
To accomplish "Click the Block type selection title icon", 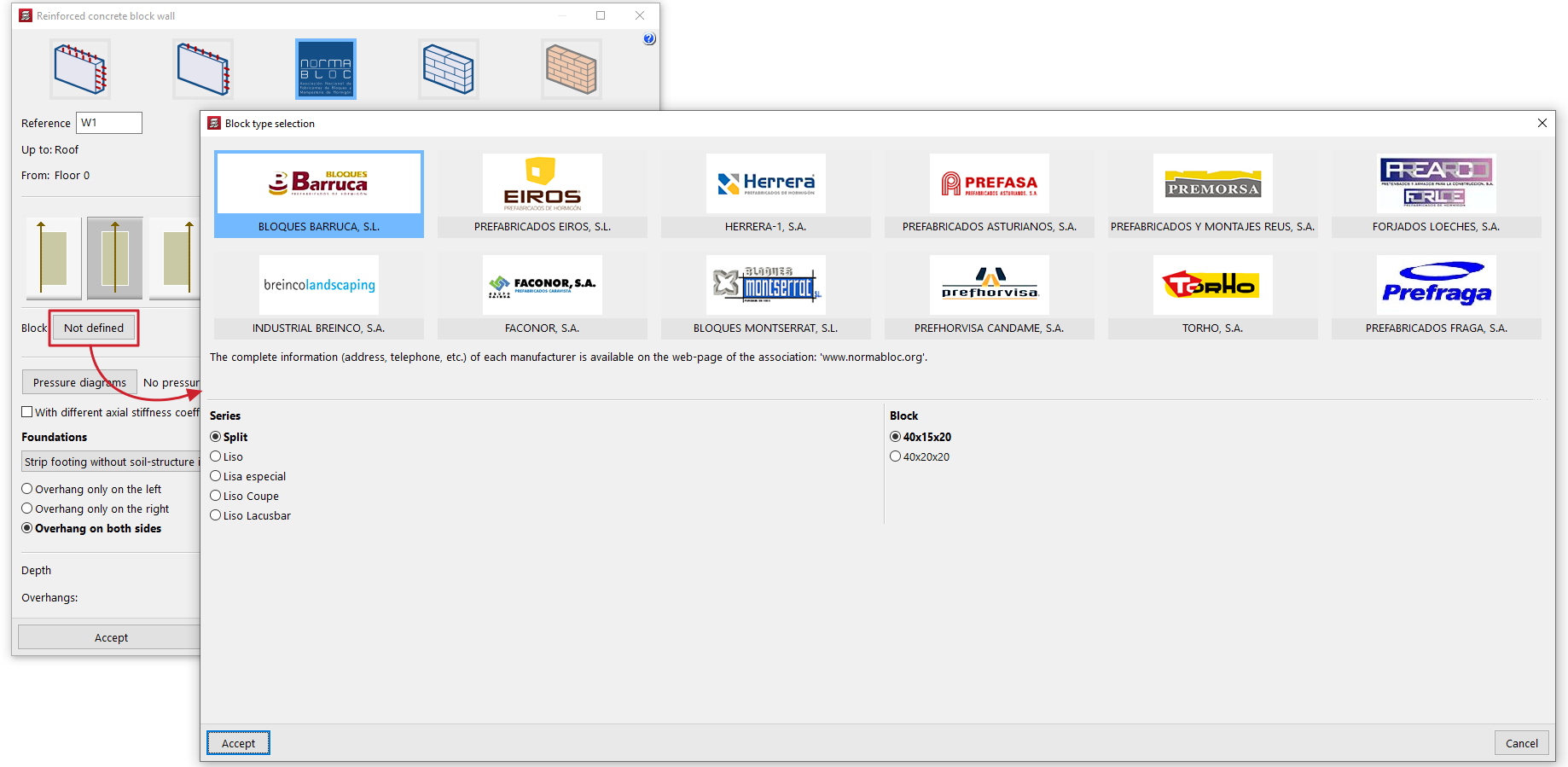I will (x=214, y=123).
